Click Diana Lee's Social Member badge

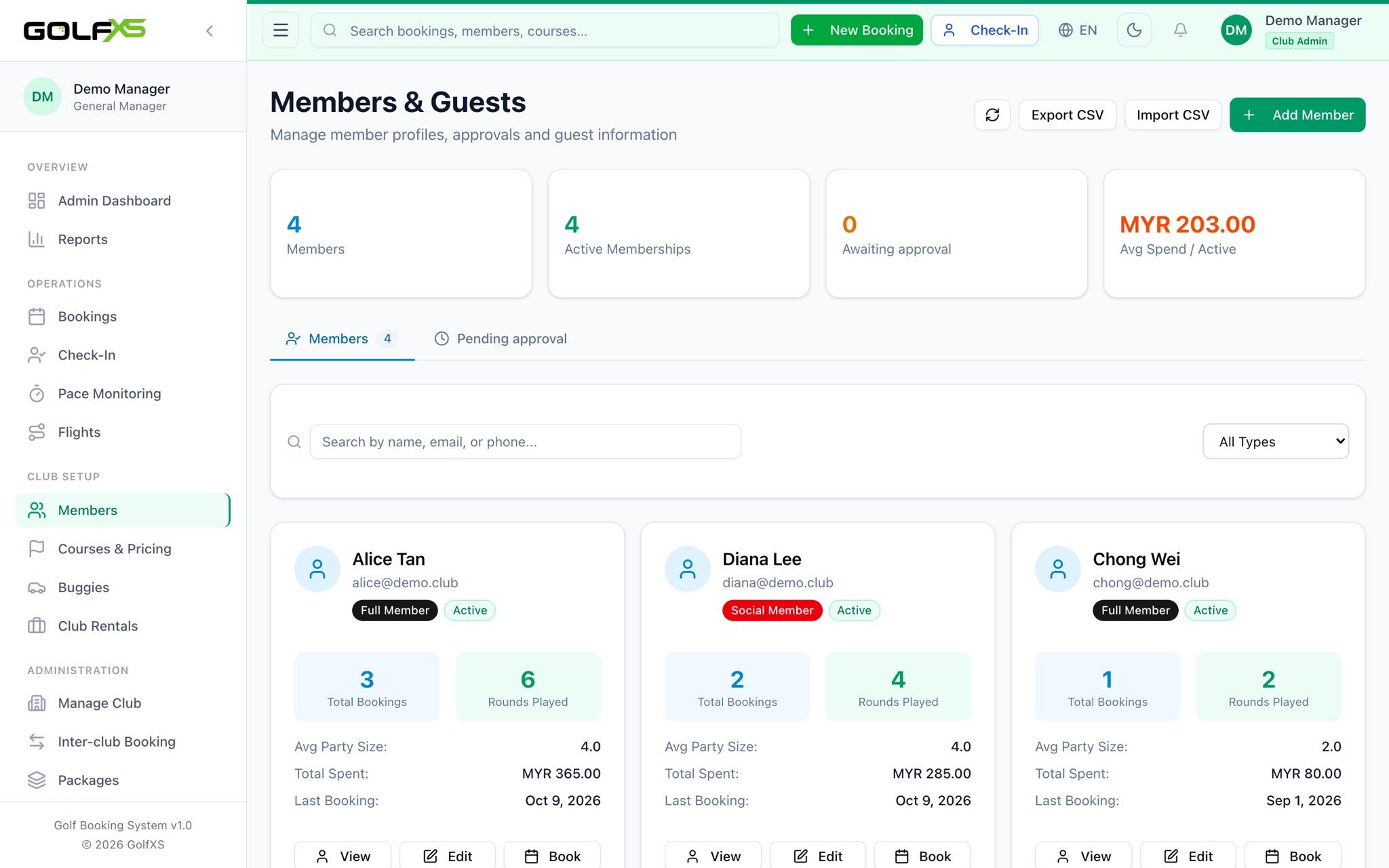tap(772, 610)
